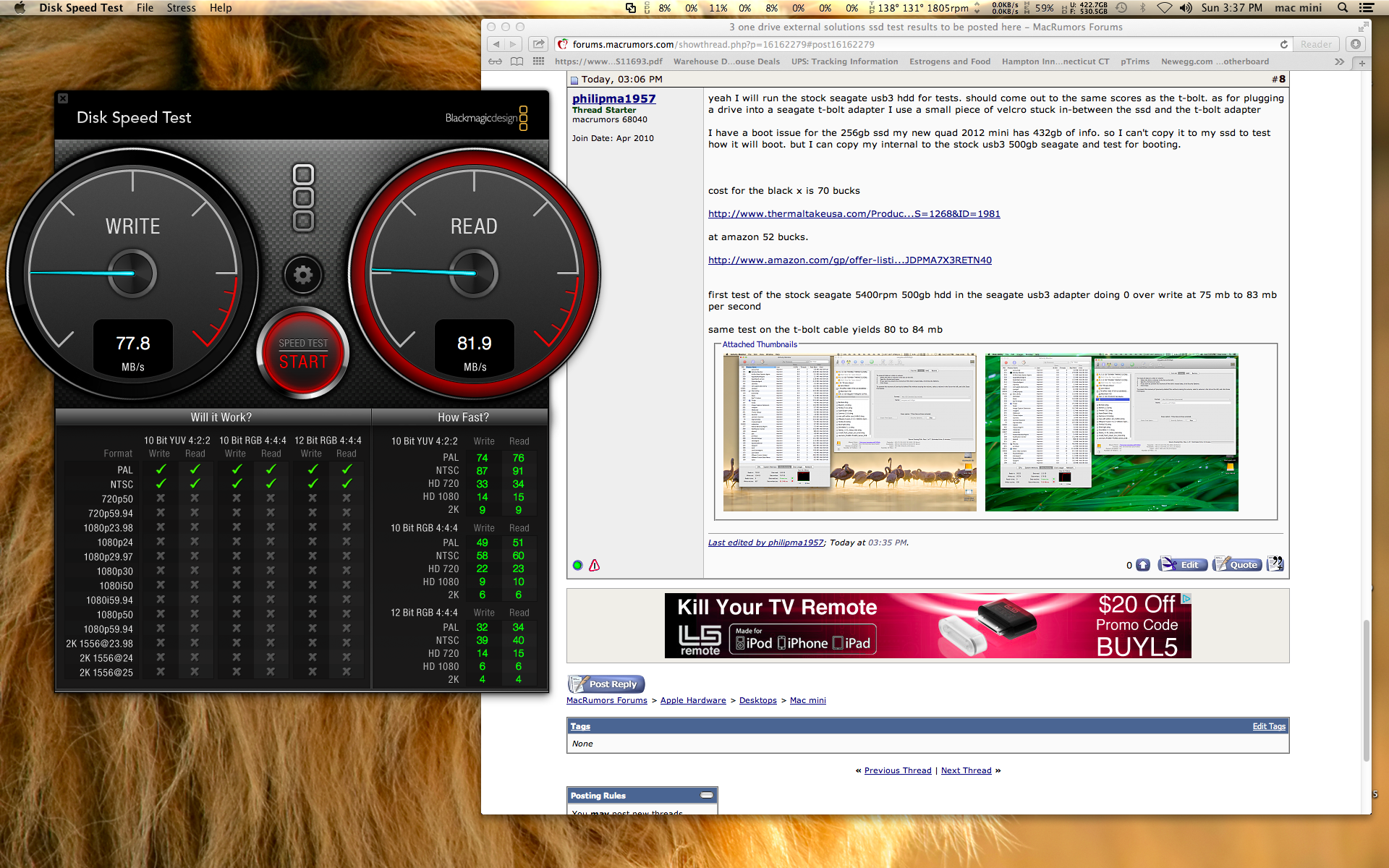Click the share icon in Safari toolbar

[538, 44]
